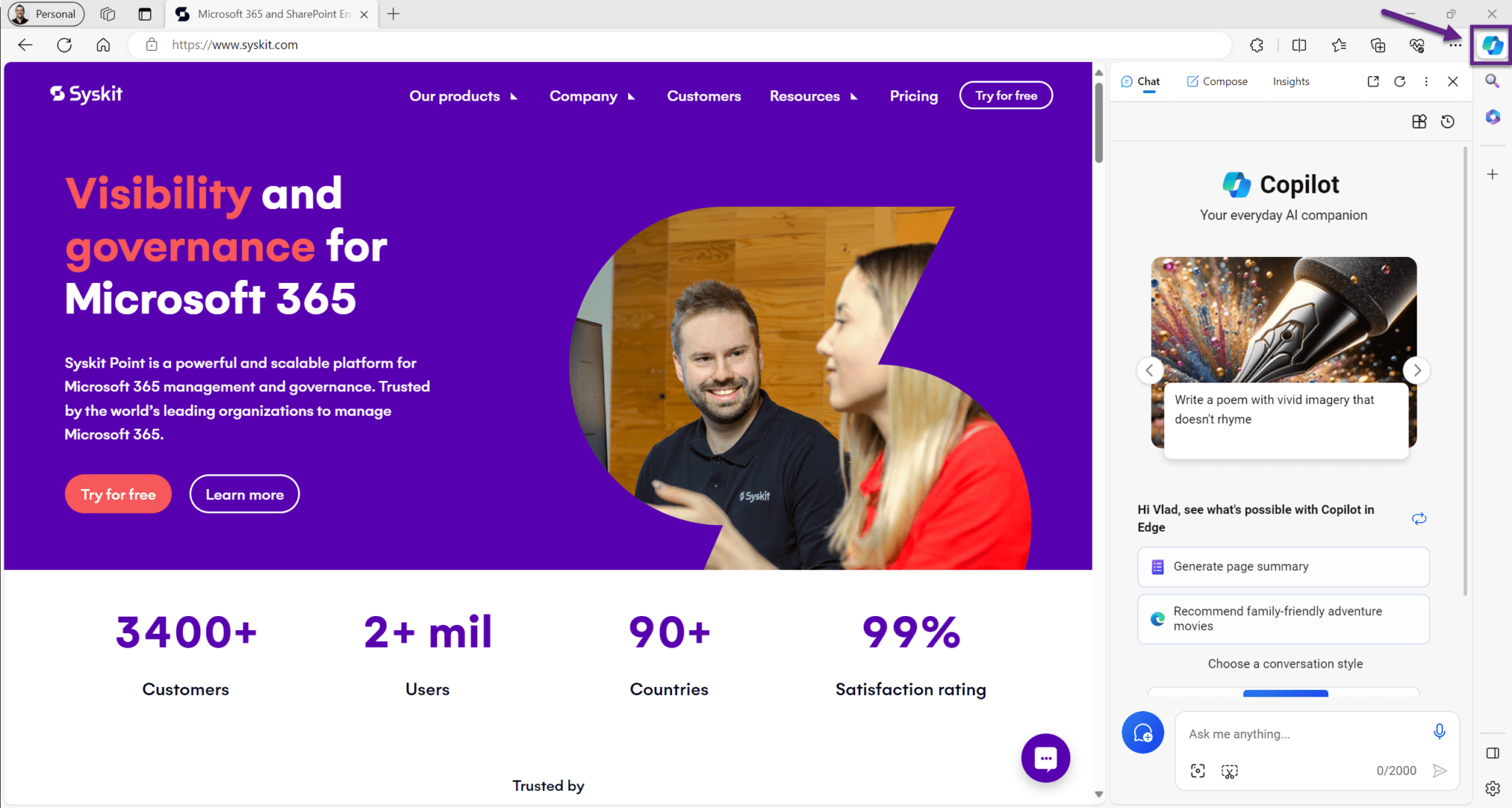Activate the microphone for voice input
1512x808 pixels.
[1439, 731]
